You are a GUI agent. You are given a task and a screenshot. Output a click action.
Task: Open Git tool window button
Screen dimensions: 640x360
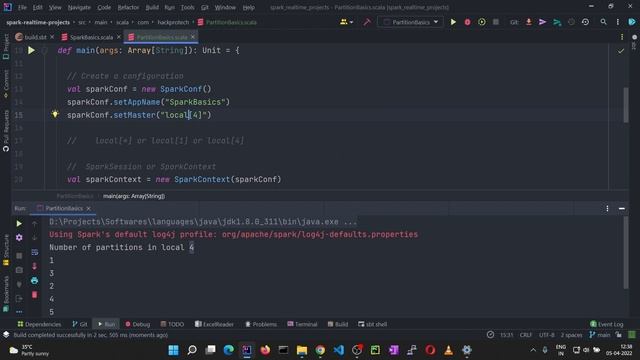80,324
